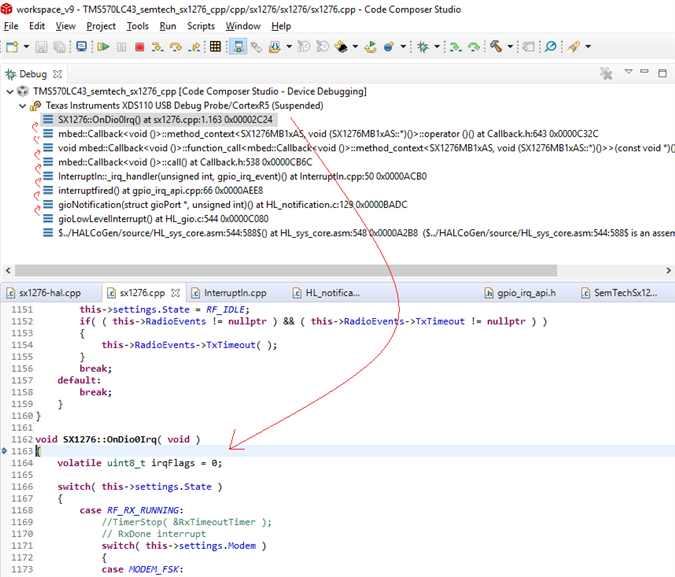Click Remove All Terminated Launches icon
Image resolution: width=675 pixels, height=577 pixels.
coord(605,74)
